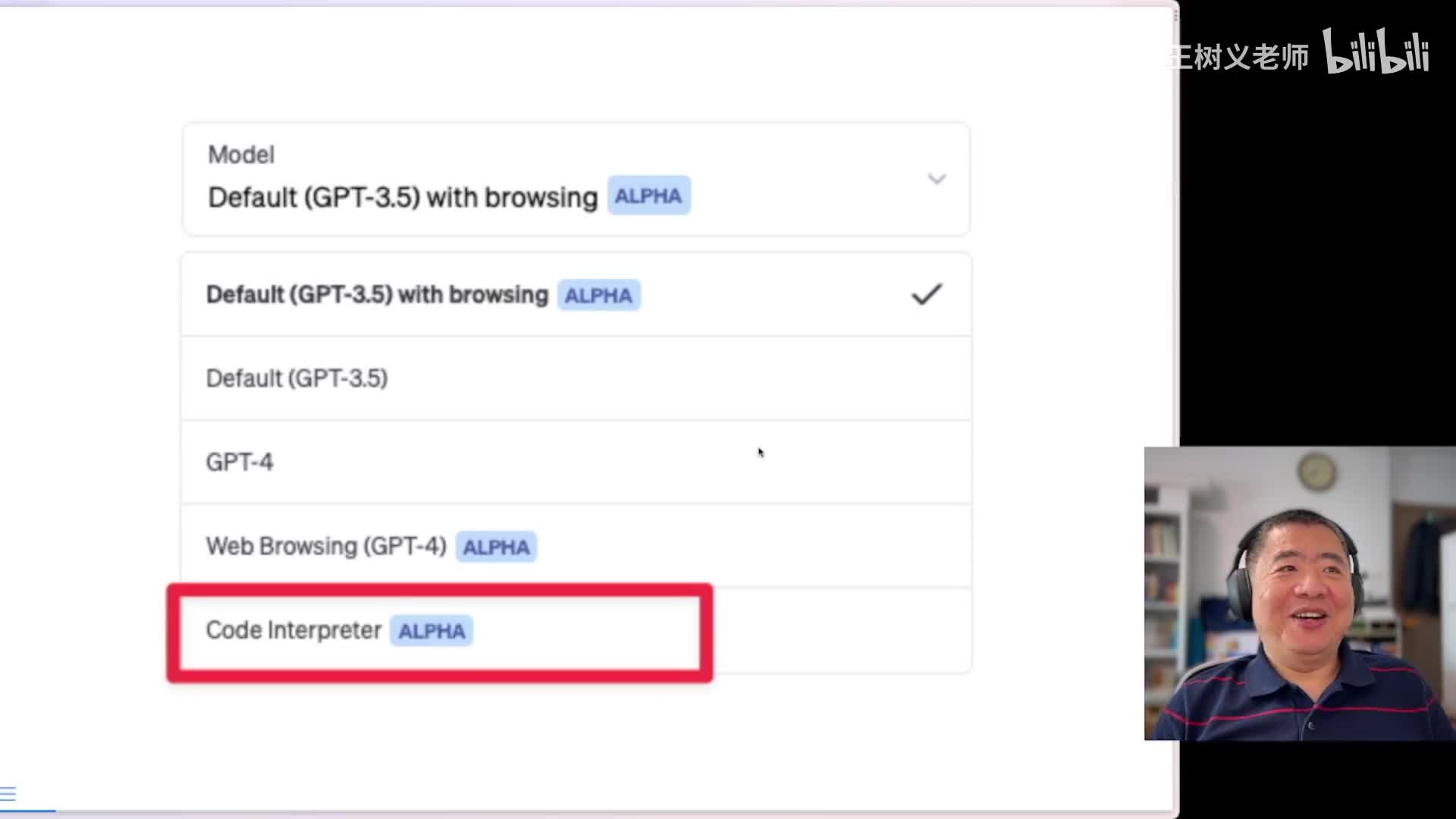Click the bilibili logo watermark
The height and width of the screenshot is (819, 1456).
1376,52
